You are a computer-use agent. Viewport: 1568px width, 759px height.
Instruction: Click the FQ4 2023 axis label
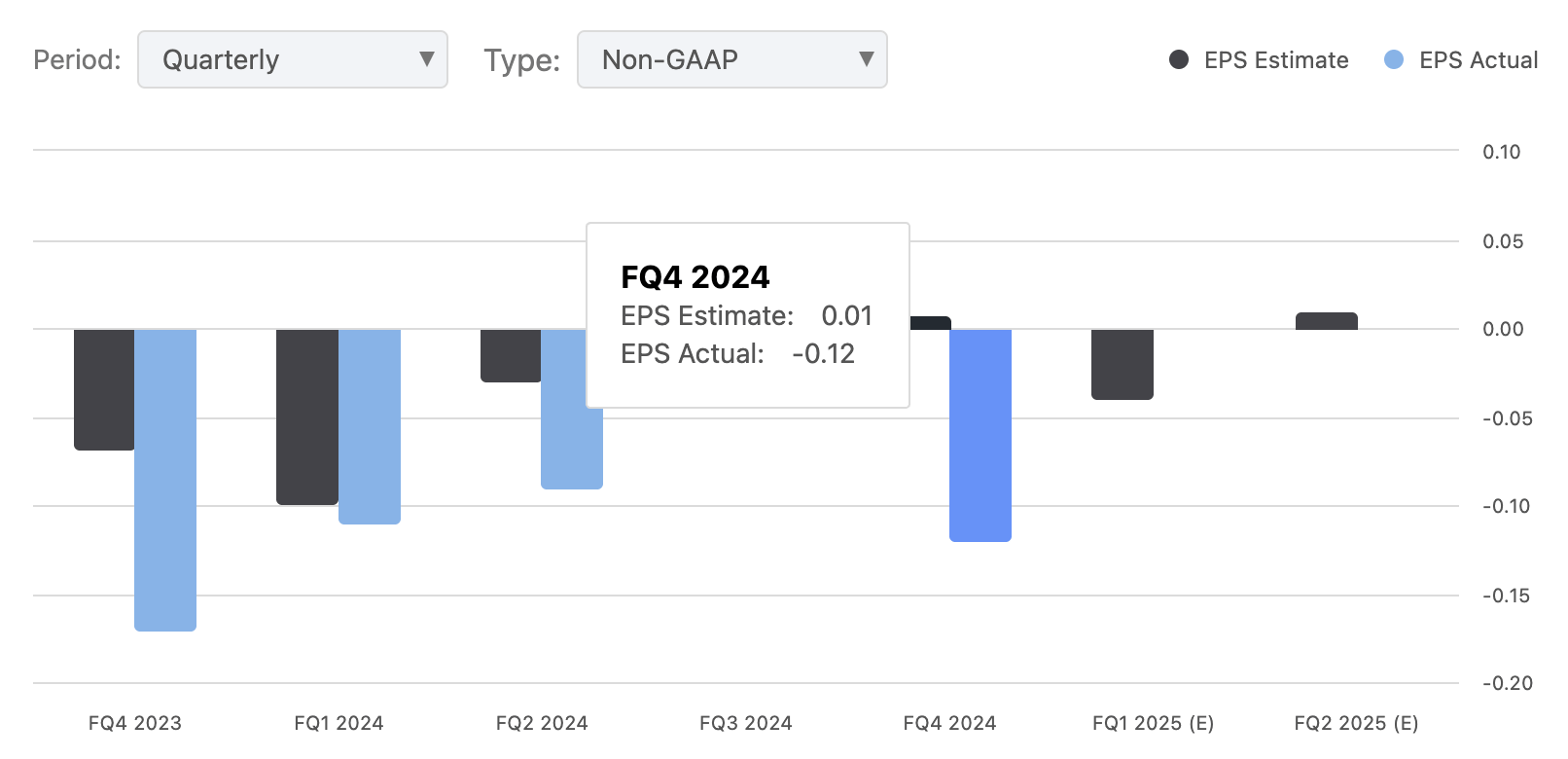coord(134,724)
